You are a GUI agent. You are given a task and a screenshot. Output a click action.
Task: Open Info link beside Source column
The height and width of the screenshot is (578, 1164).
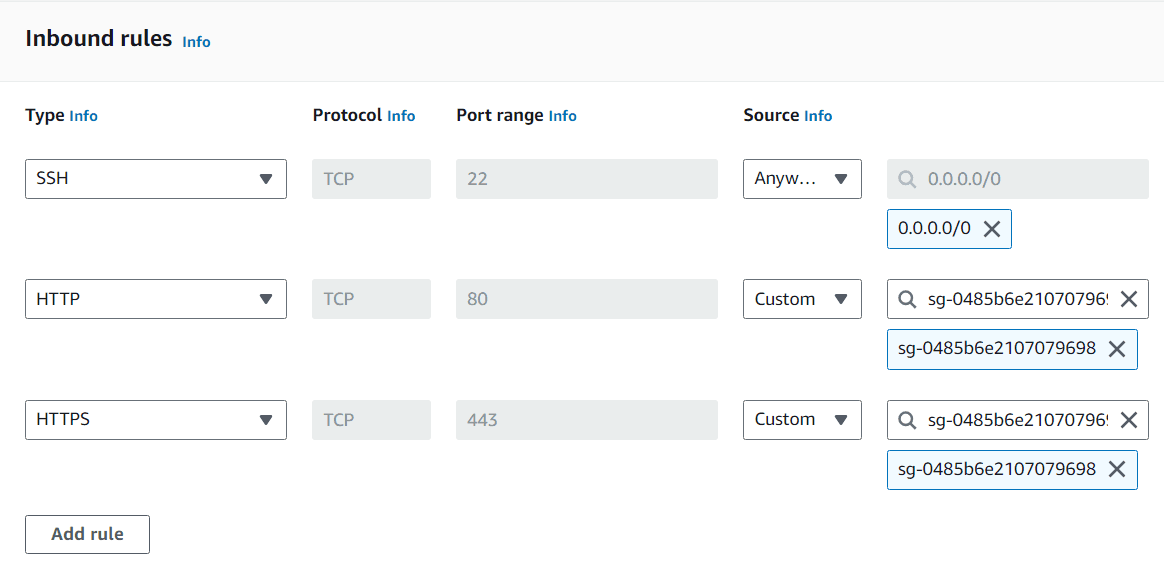817,116
